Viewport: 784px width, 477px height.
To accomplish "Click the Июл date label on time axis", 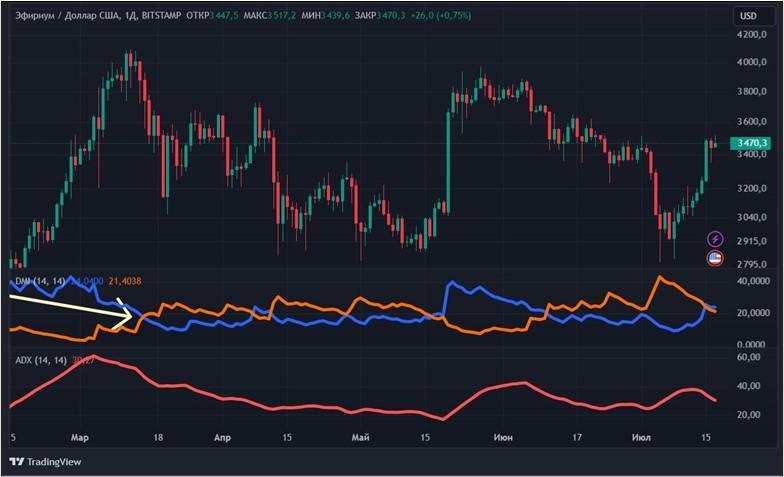I will 642,438.
